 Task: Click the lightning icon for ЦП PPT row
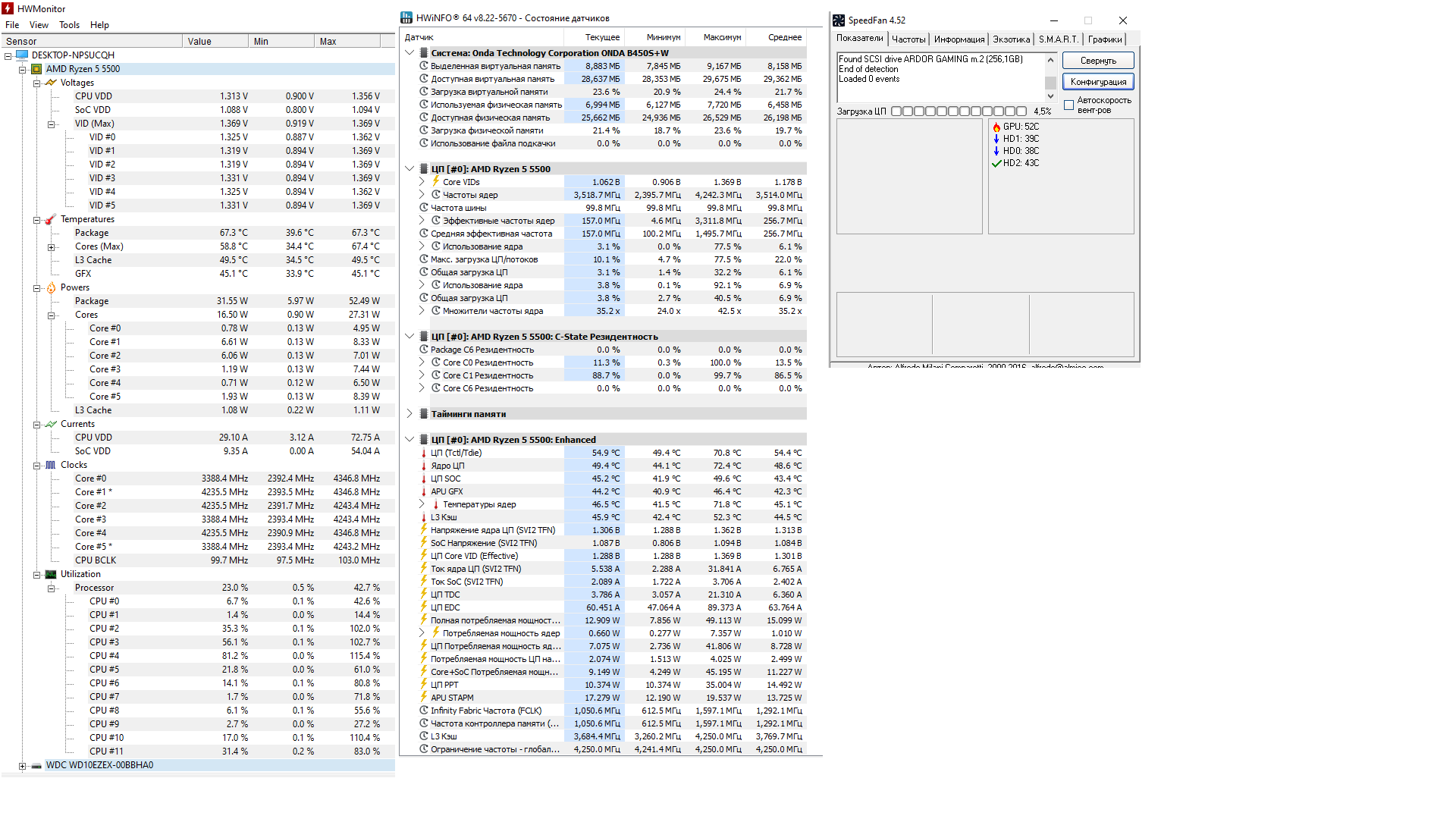click(x=424, y=685)
